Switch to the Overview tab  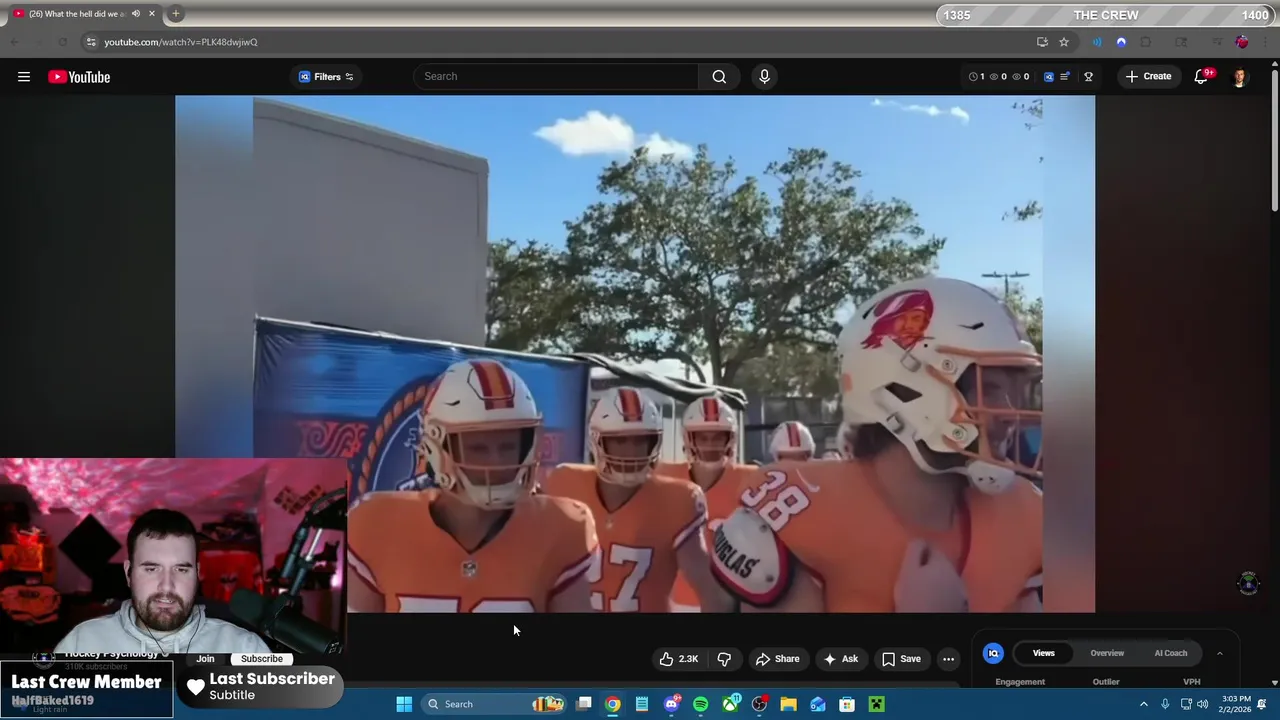[1107, 653]
